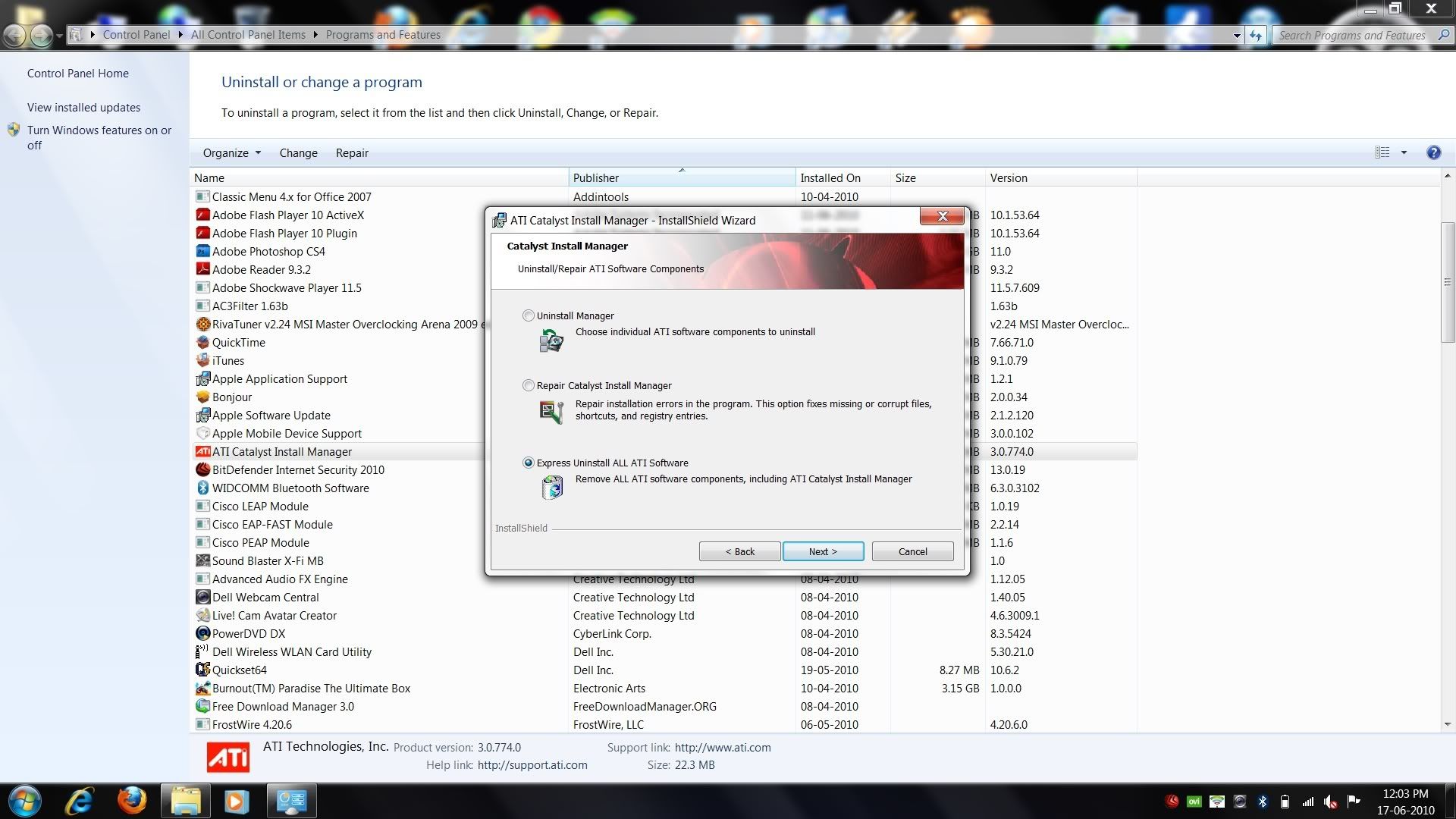The width and height of the screenshot is (1456, 819).
Task: Click Change in the toolbar
Action: [298, 152]
